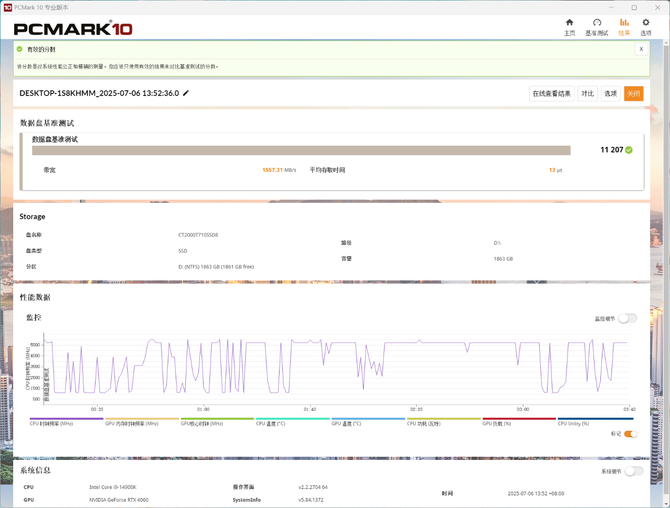670x508 pixels.
Task: Click the bandwidth value 1557.31 MB/s
Action: (279, 170)
